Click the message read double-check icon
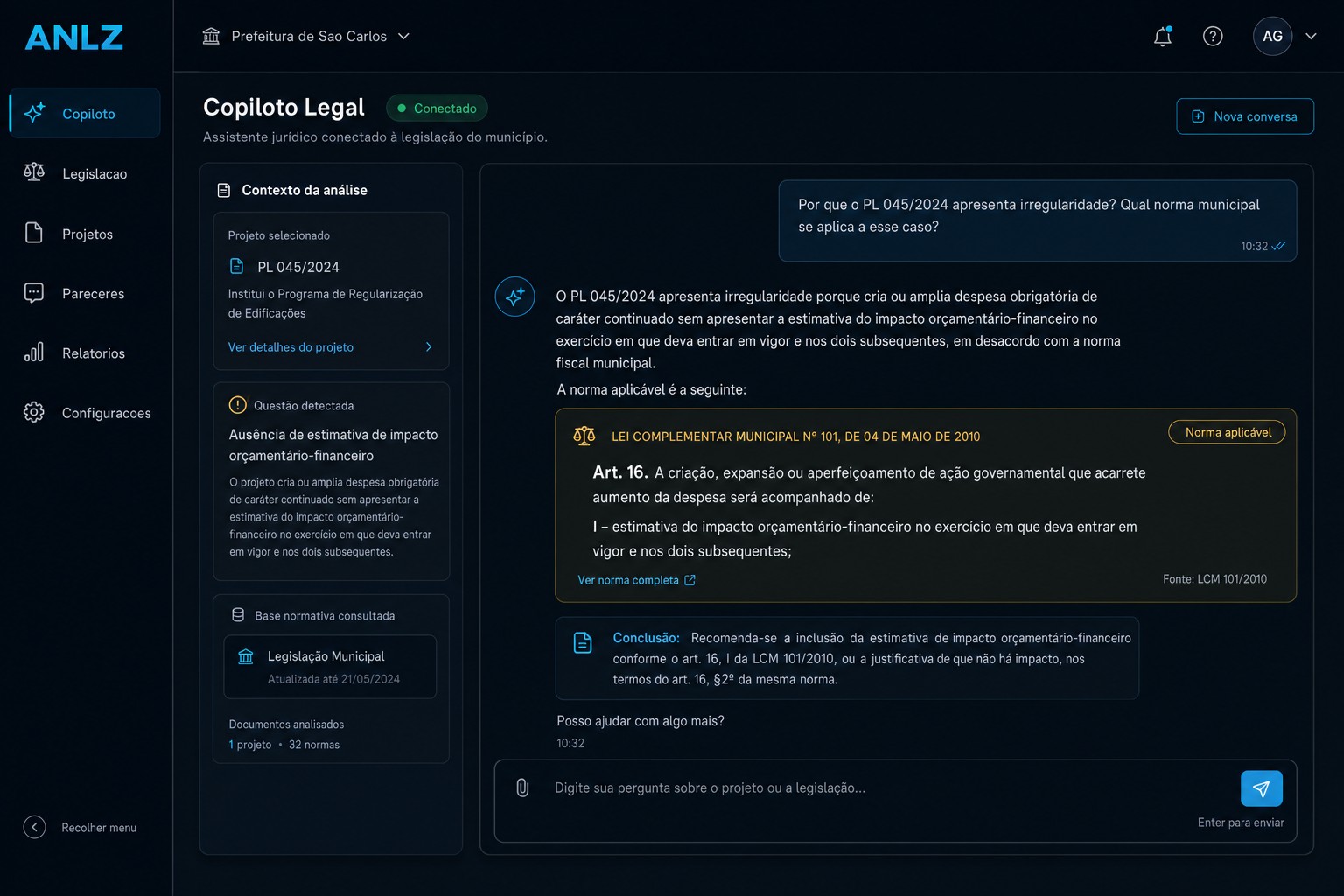This screenshot has width=1344, height=896. 1278,246
